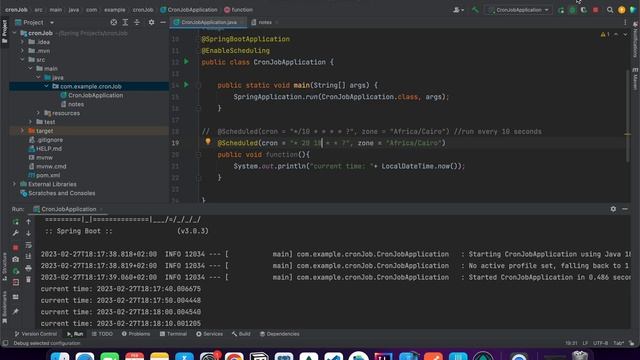Select .gitignore in project tree

pyautogui.click(x=49, y=140)
